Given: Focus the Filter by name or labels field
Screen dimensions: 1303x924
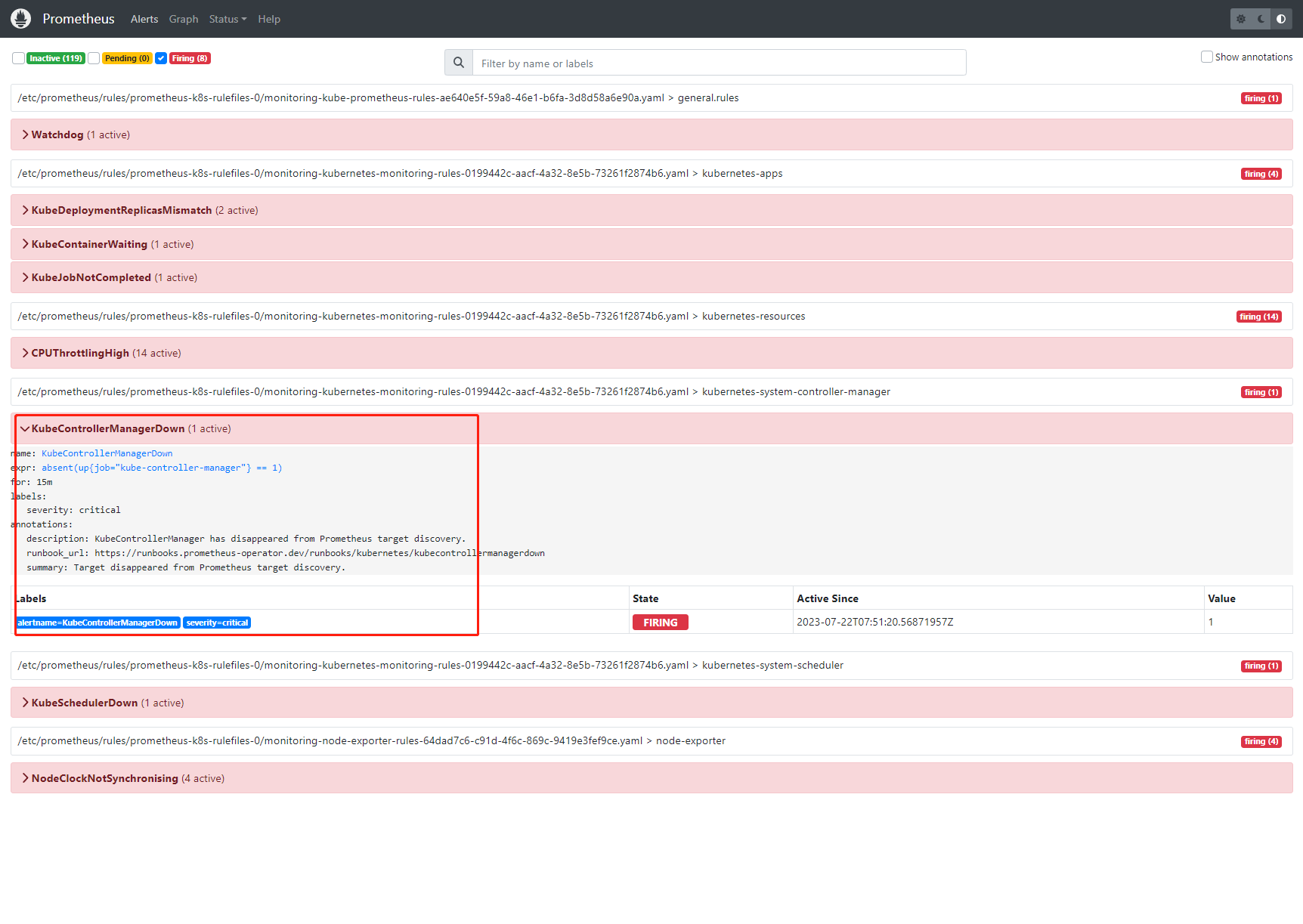Looking at the screenshot, I should 719,63.
